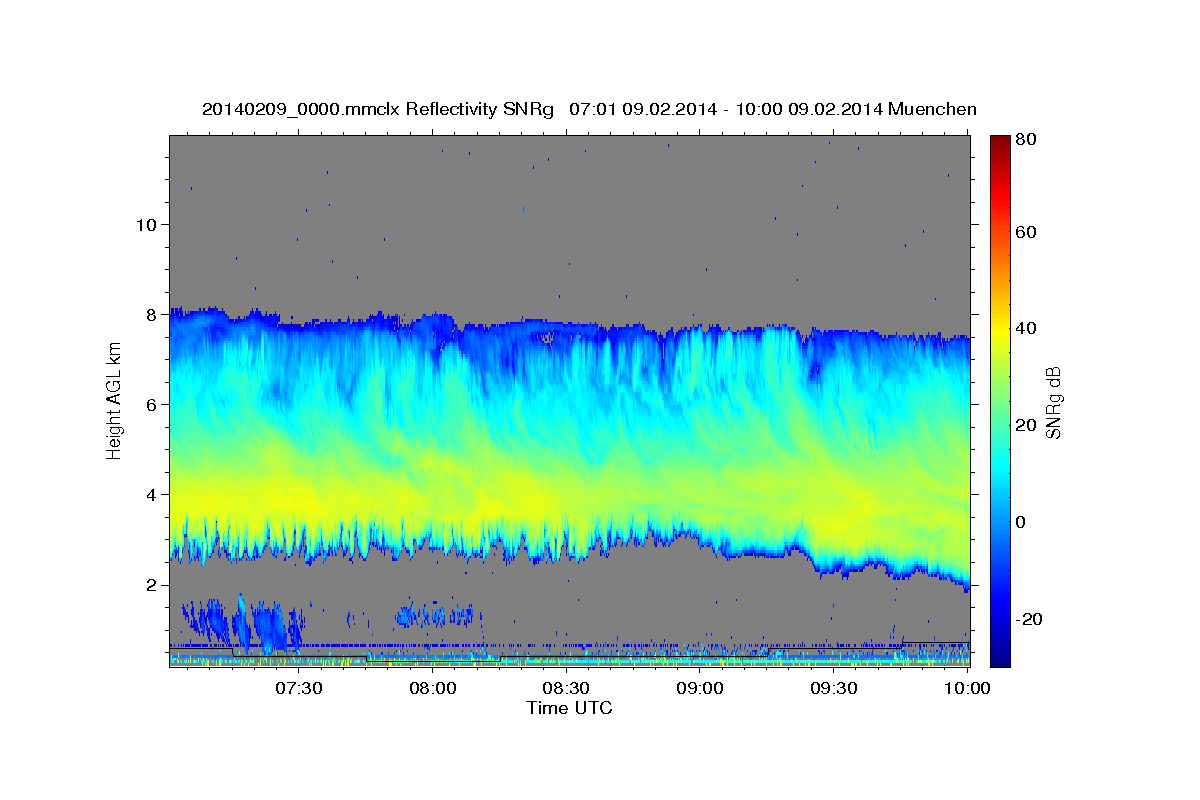Click the colorbar value -20
1200x800 pixels.
click(x=1030, y=619)
